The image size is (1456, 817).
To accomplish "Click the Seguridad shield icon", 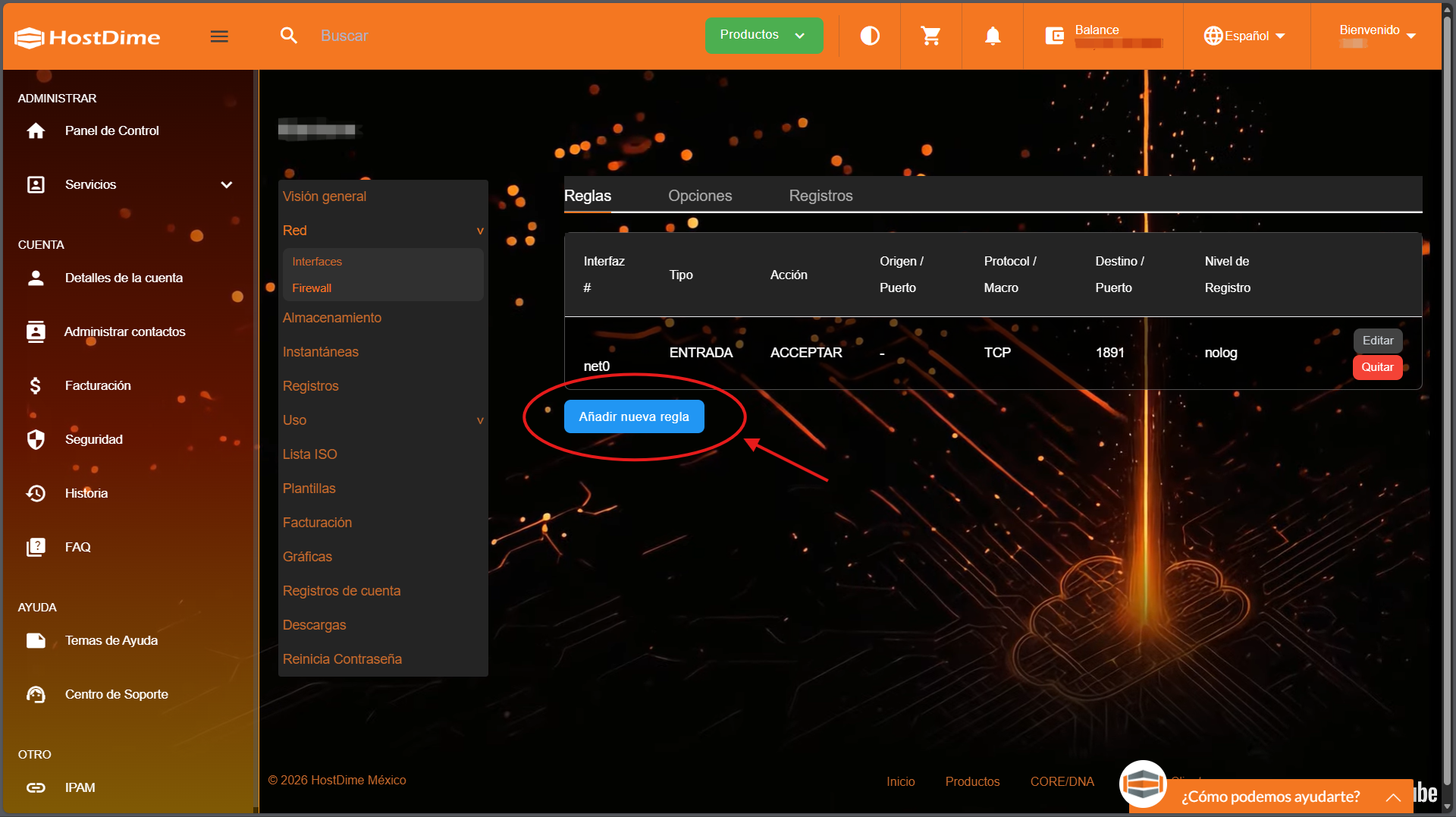I will click(36, 439).
